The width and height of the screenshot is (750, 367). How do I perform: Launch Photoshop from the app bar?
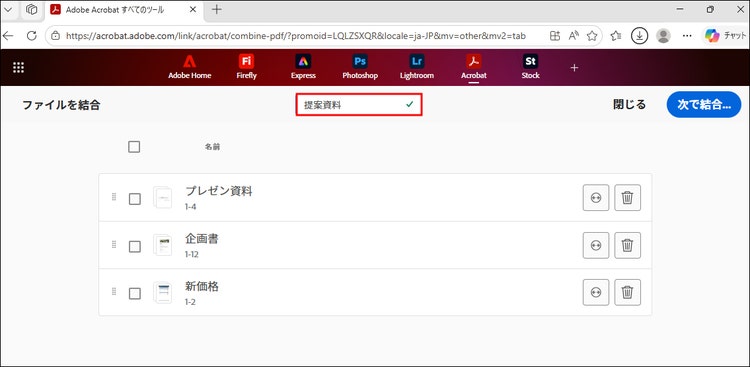[360, 67]
